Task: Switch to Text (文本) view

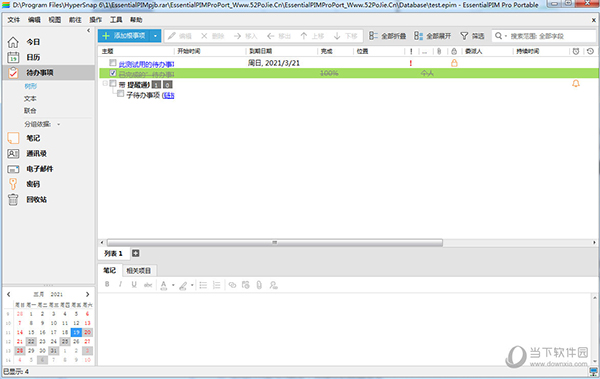Action: [x=30, y=98]
